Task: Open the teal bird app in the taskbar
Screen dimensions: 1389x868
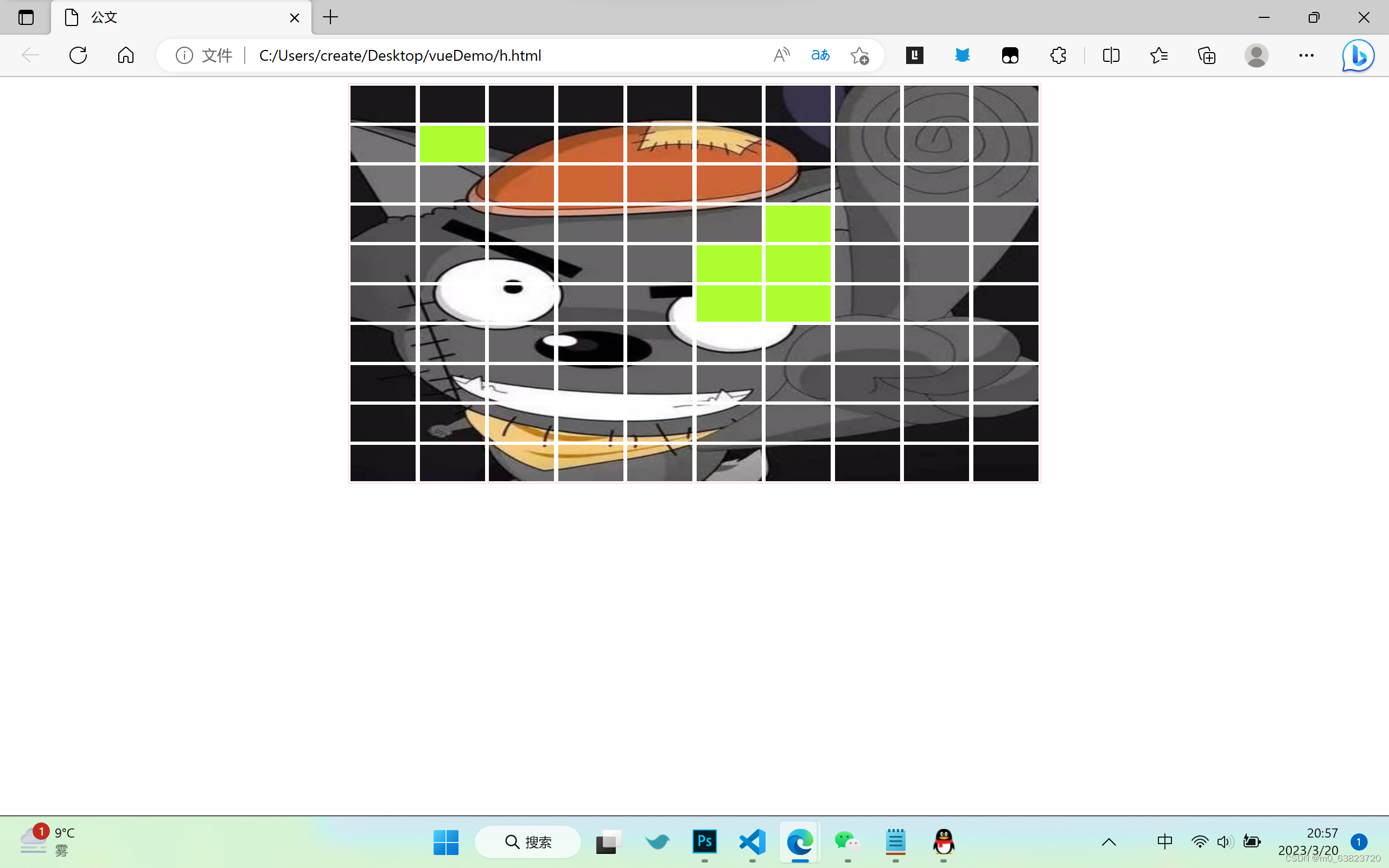Action: 657,842
